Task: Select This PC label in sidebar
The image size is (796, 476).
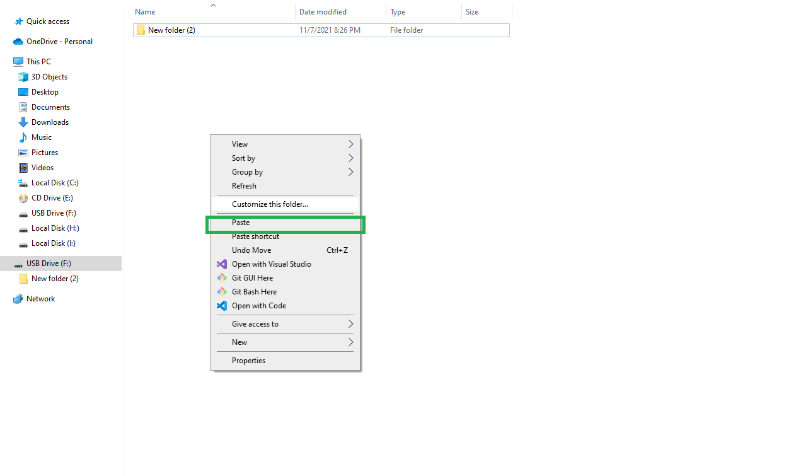Action: 39,61
